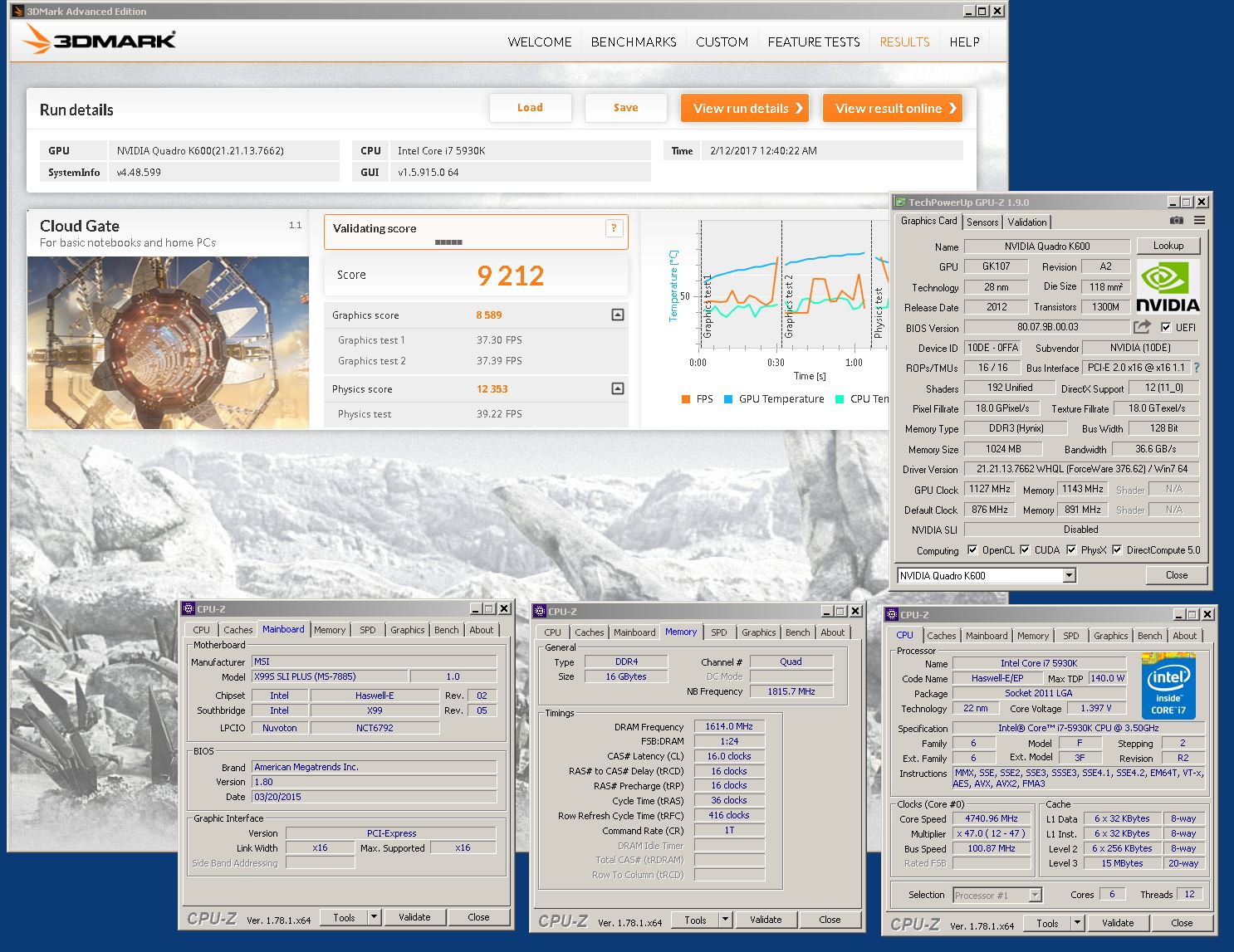Open Tools dropdown arrow in Memory CPU-Z window
Screen dimensions: 1234x952
coord(726,920)
